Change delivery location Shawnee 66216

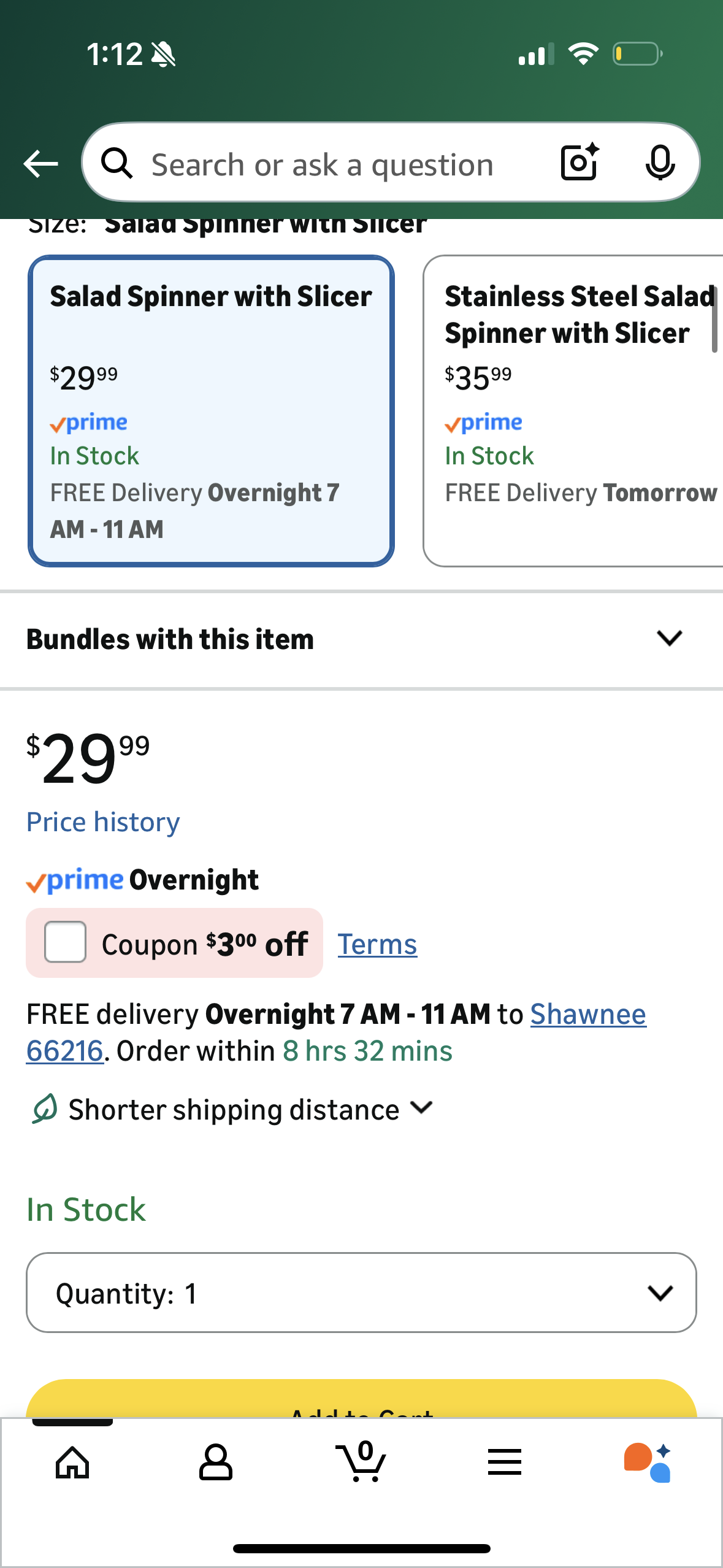pyautogui.click(x=587, y=1015)
